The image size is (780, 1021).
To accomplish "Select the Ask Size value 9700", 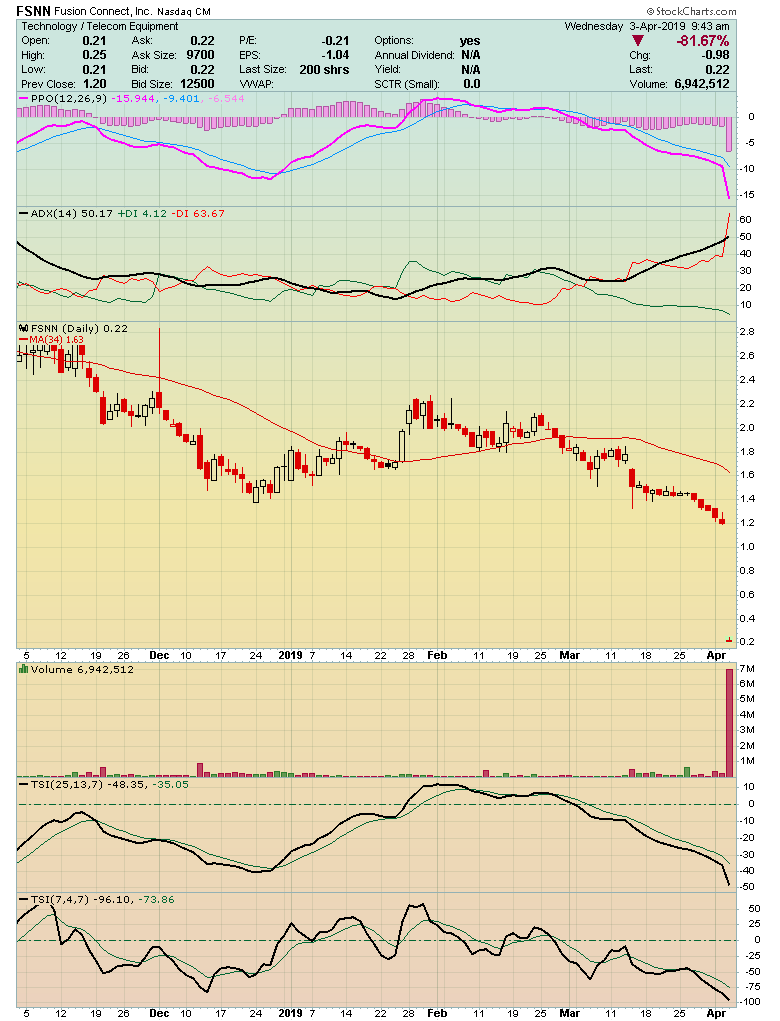I will [x=200, y=55].
